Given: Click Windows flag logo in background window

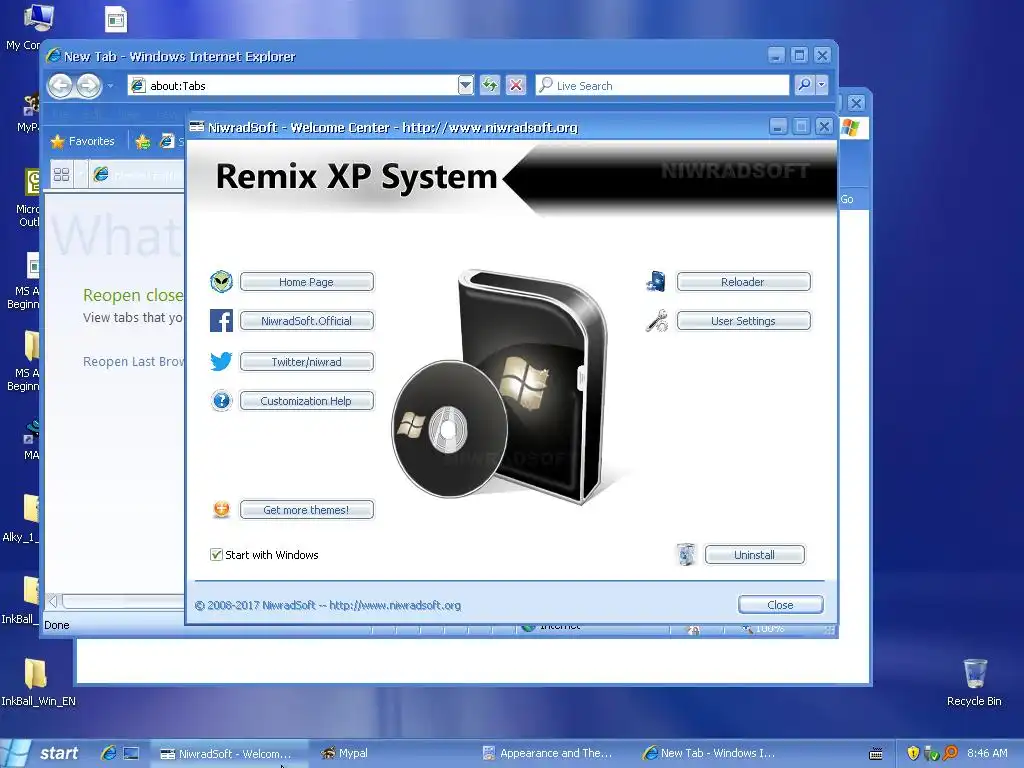Looking at the screenshot, I should tap(851, 127).
